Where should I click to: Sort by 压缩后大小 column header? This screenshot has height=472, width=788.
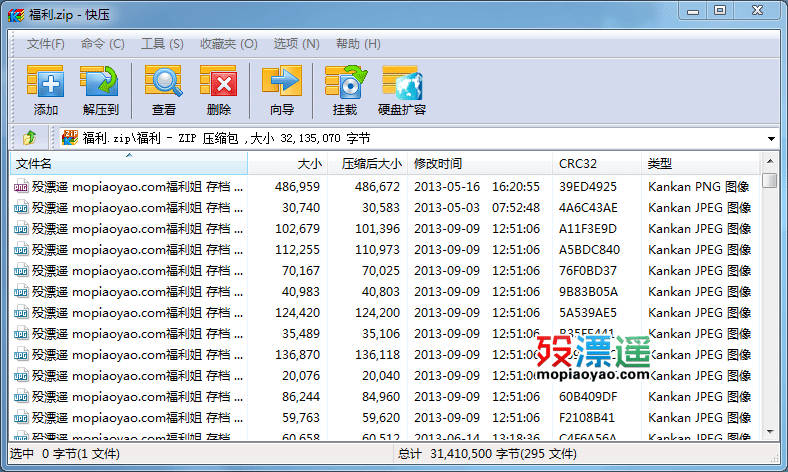point(367,163)
